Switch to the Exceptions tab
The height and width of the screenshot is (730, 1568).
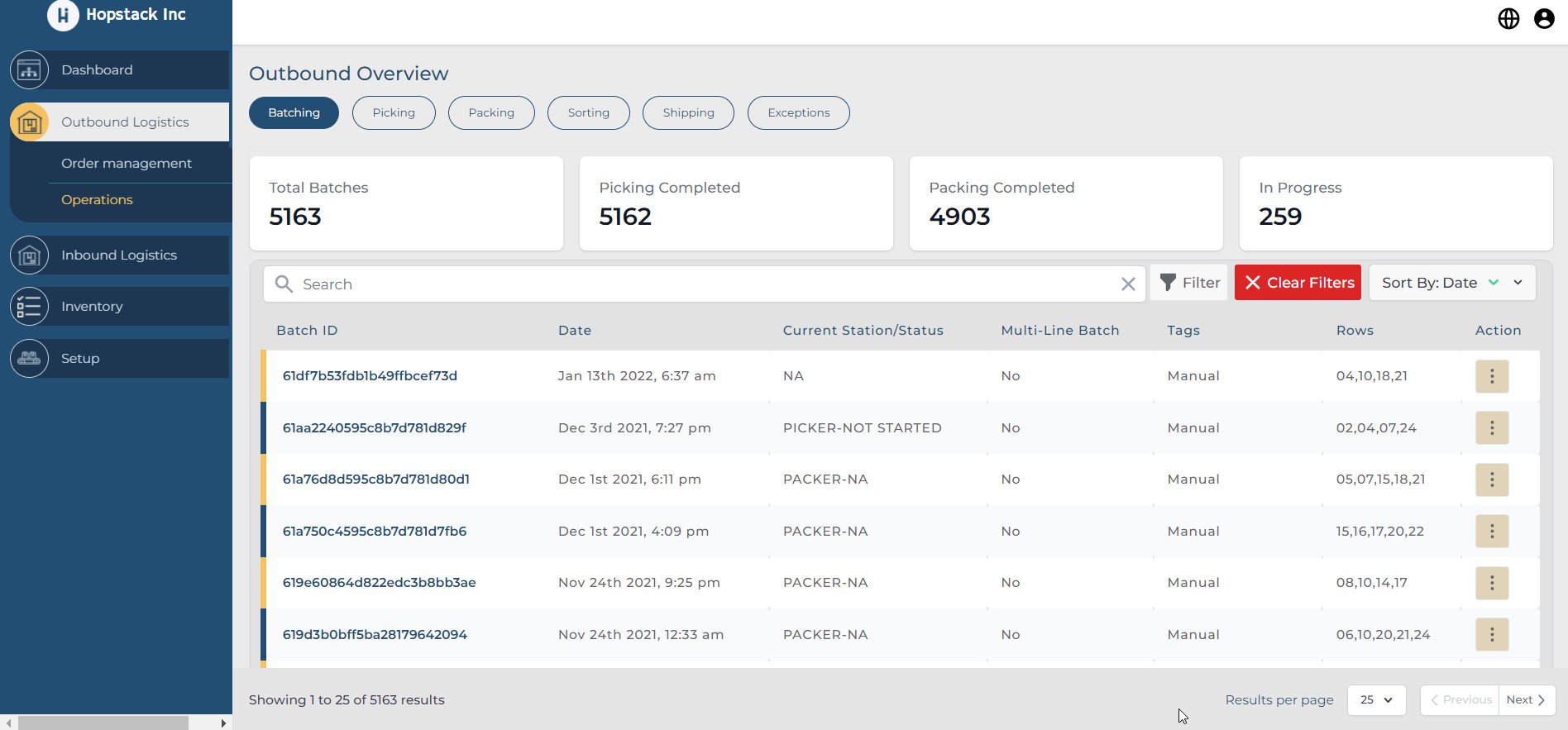(x=798, y=113)
